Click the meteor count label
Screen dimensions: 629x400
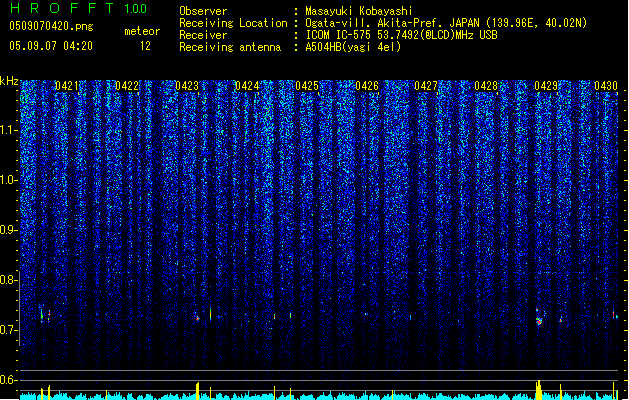(x=142, y=31)
